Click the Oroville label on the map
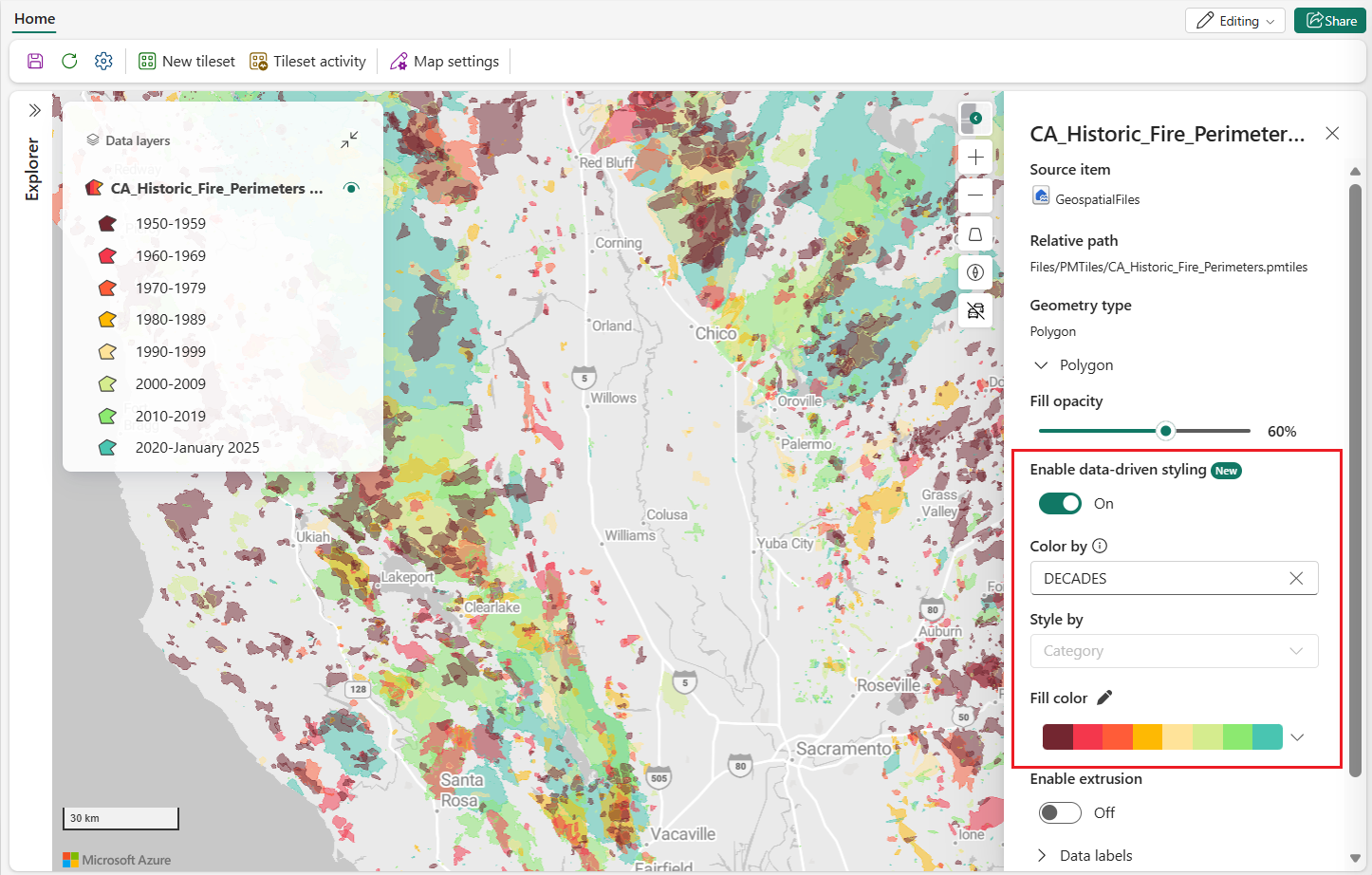1372x875 pixels. (x=800, y=401)
